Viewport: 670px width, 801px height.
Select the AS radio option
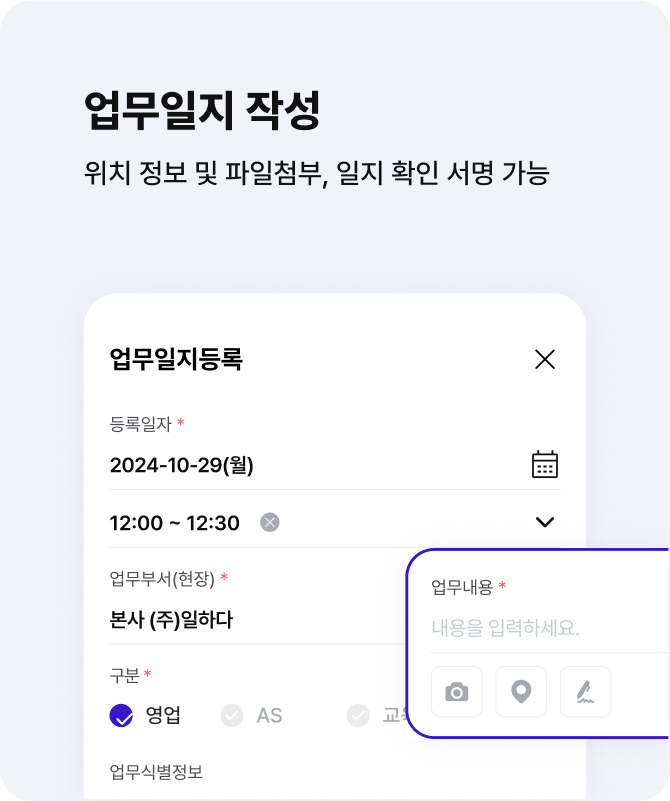click(x=251, y=715)
